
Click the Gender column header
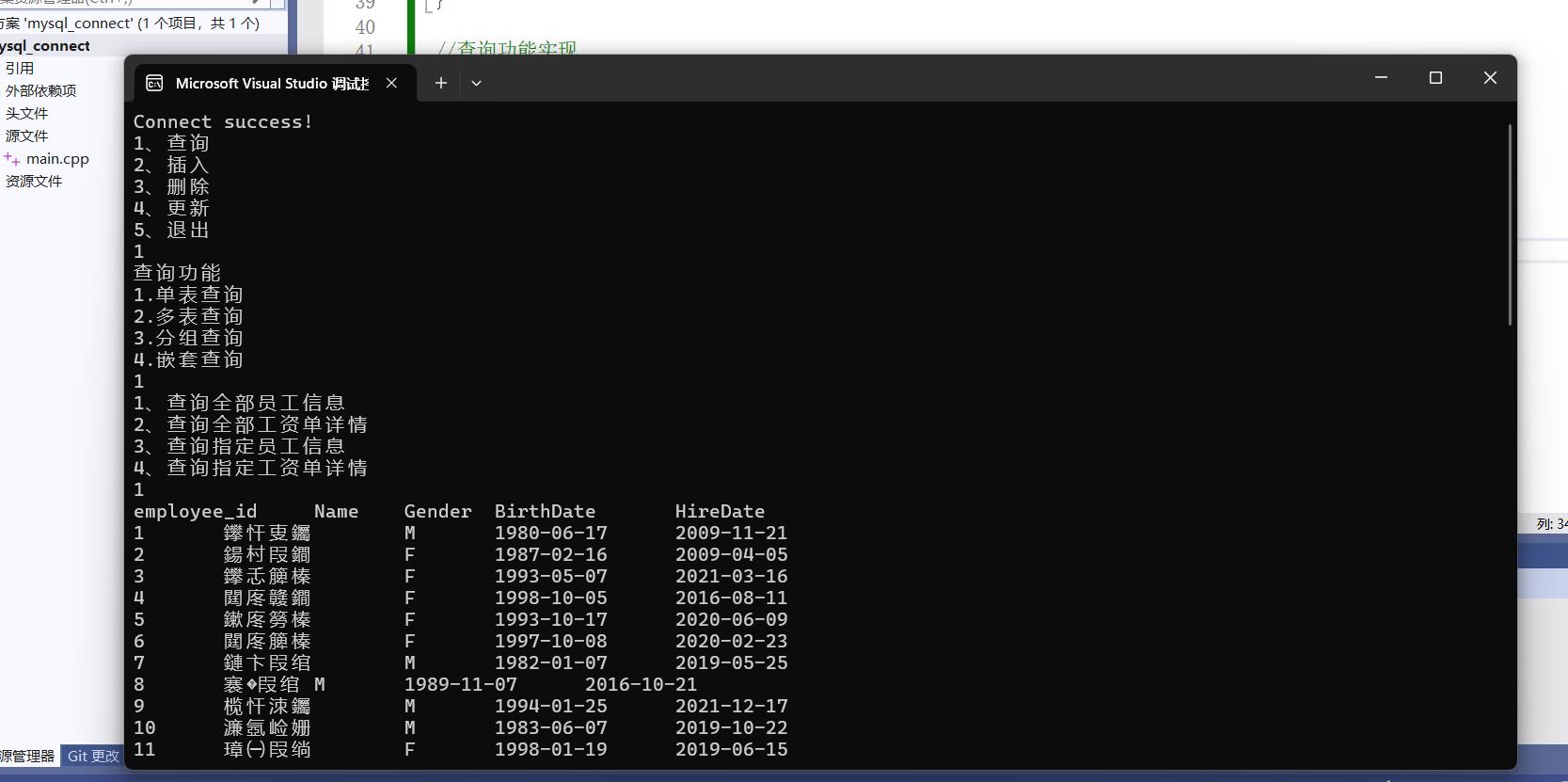pyautogui.click(x=437, y=512)
